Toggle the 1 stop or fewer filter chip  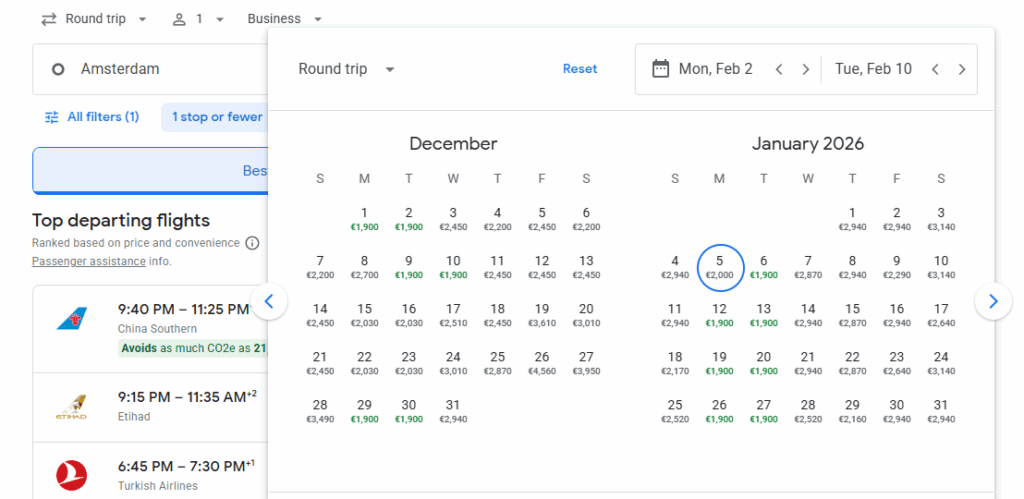[216, 117]
